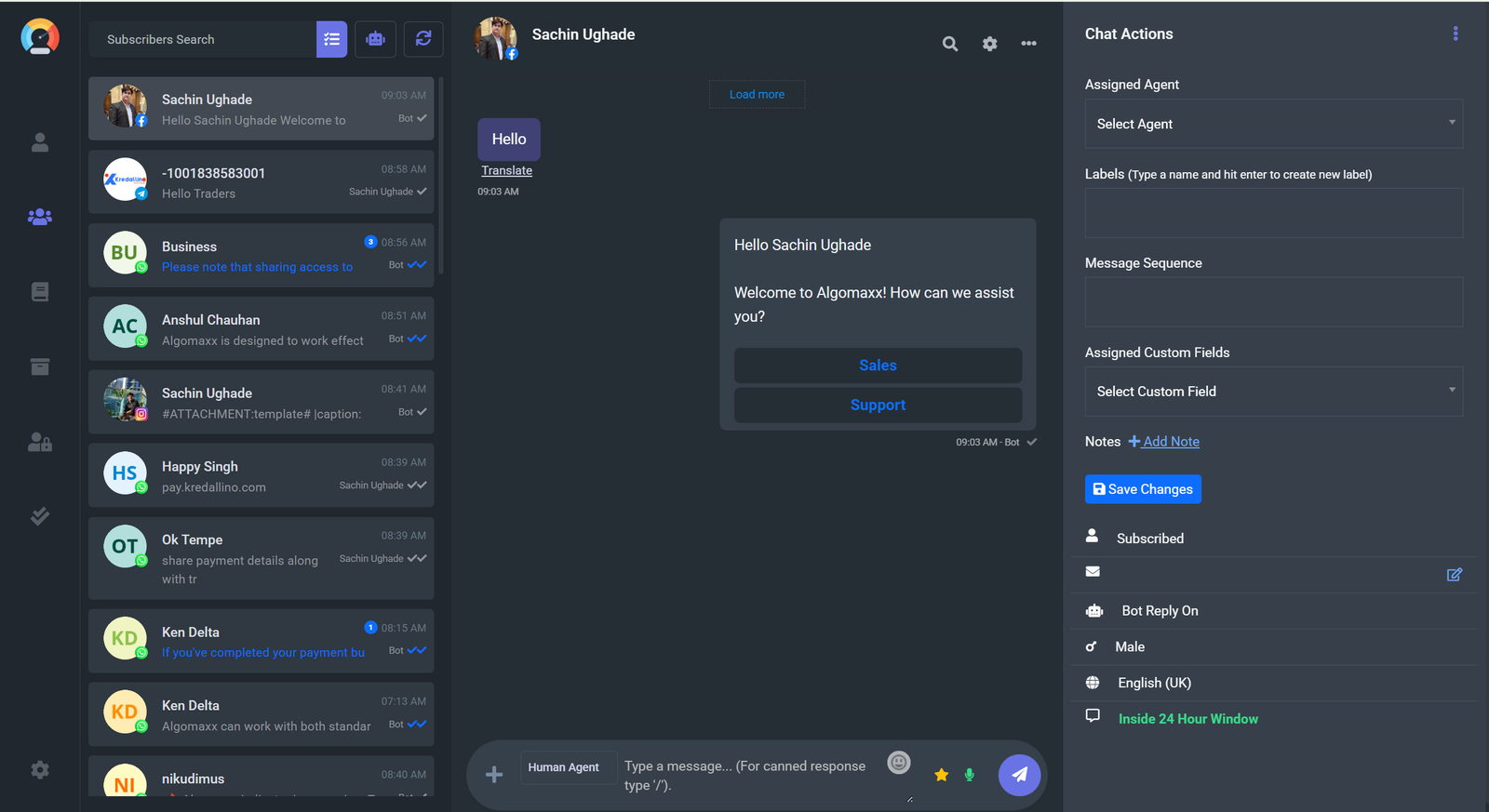
Task: Open Sachin Ughade 08:41 AM Instagram chat
Action: pos(262,402)
